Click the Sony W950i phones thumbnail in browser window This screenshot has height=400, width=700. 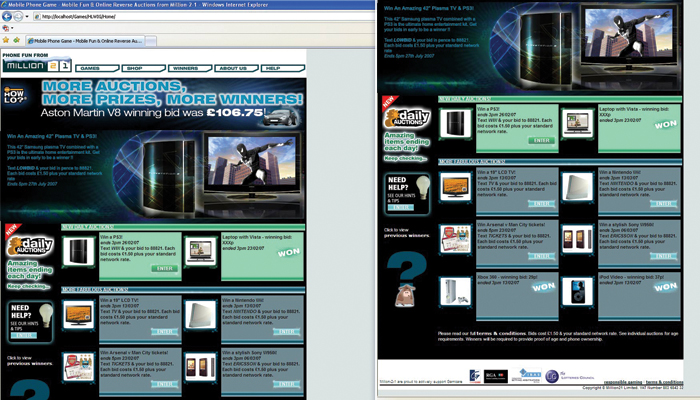coord(201,367)
